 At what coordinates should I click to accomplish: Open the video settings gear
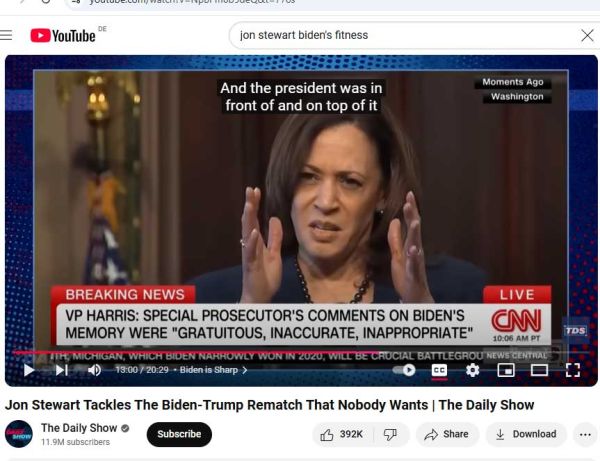[x=473, y=370]
